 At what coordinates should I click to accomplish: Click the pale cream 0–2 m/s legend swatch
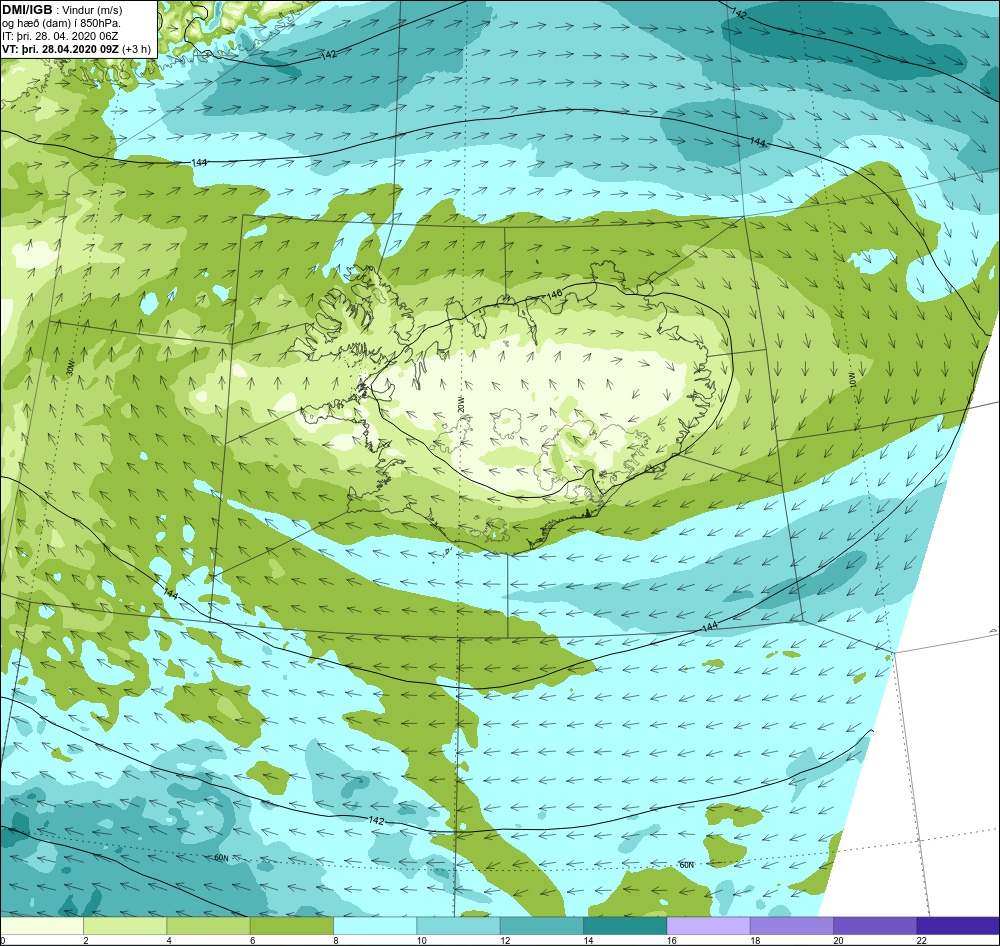pyautogui.click(x=41, y=925)
